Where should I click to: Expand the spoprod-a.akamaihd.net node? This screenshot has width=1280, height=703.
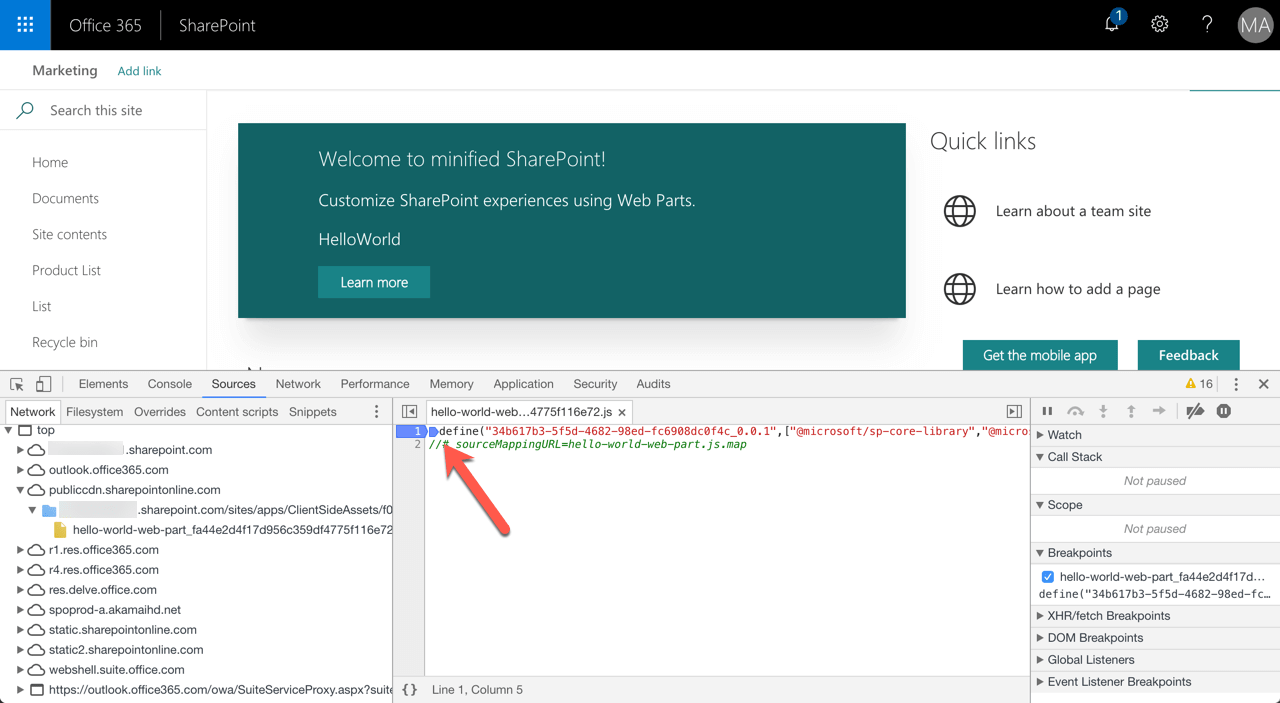20,610
